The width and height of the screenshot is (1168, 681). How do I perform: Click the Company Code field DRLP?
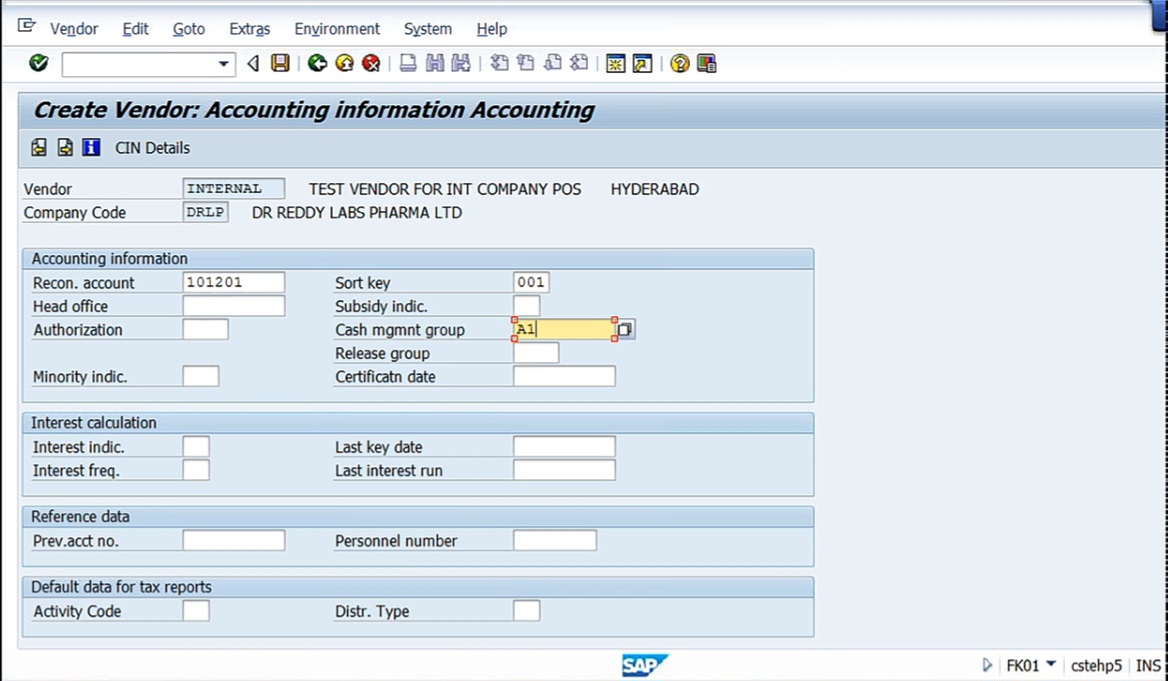tap(205, 212)
